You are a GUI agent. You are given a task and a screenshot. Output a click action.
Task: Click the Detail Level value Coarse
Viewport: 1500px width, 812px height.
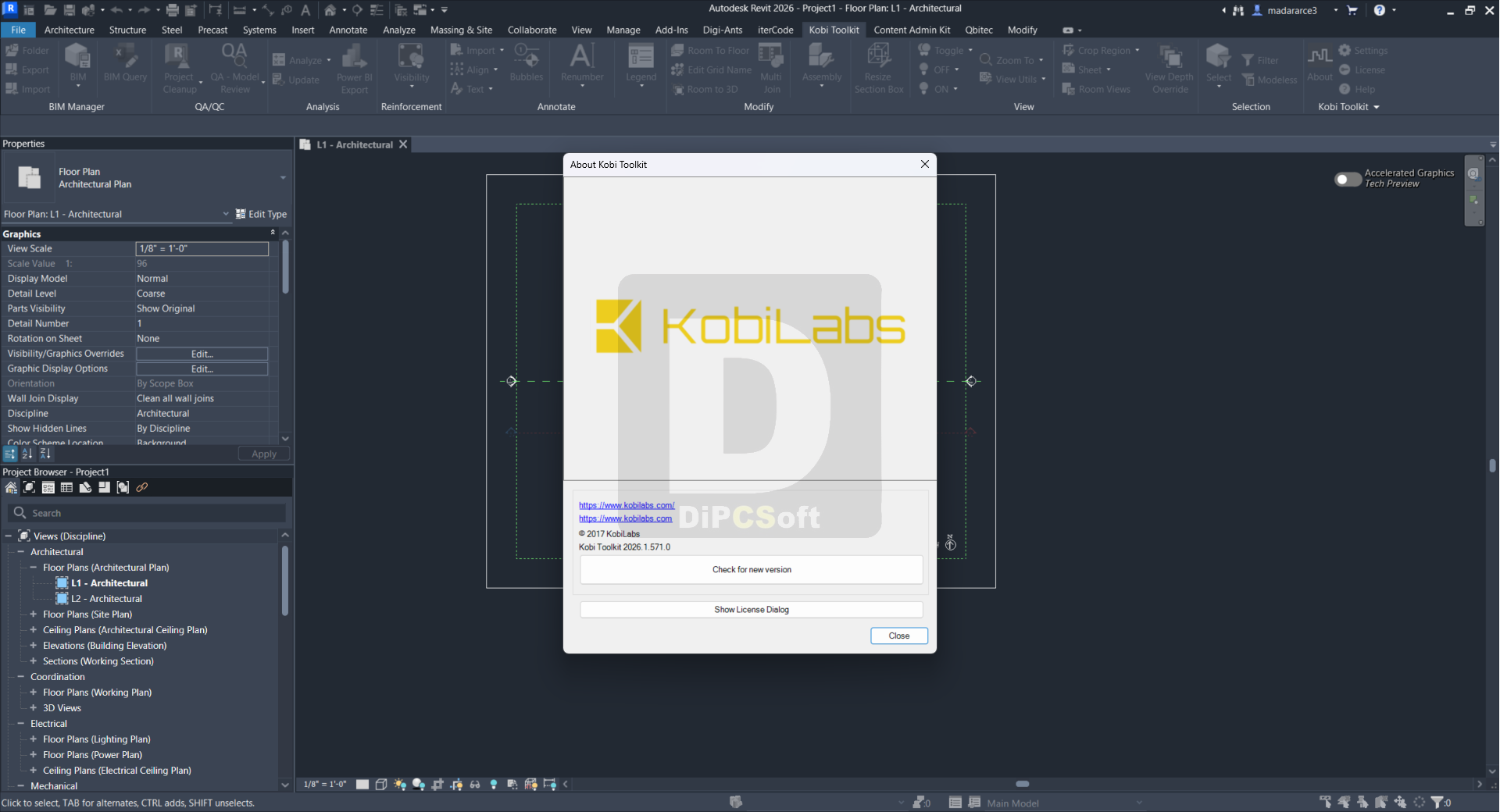(151, 294)
